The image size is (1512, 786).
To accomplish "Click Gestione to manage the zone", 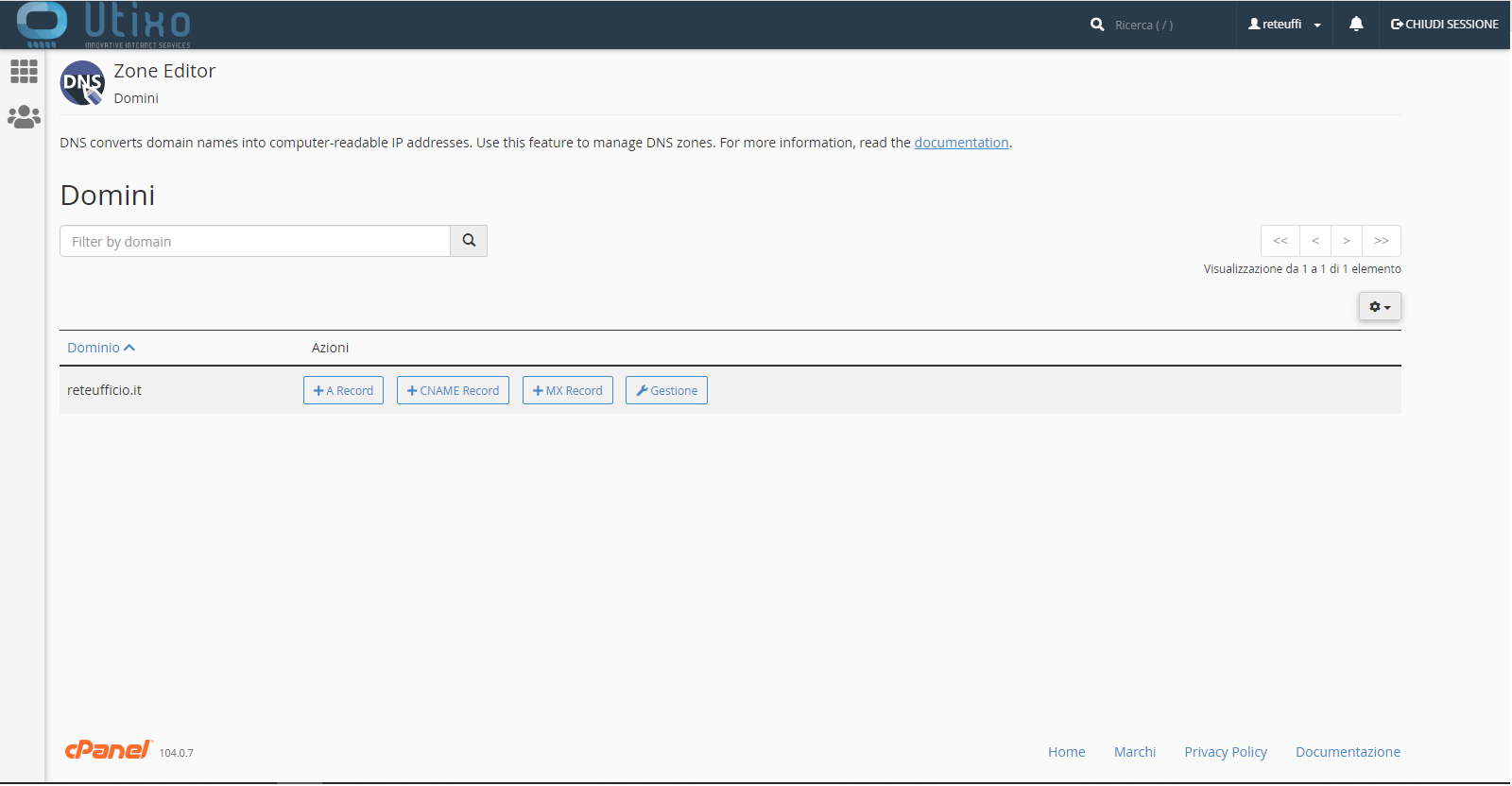I will [x=666, y=390].
